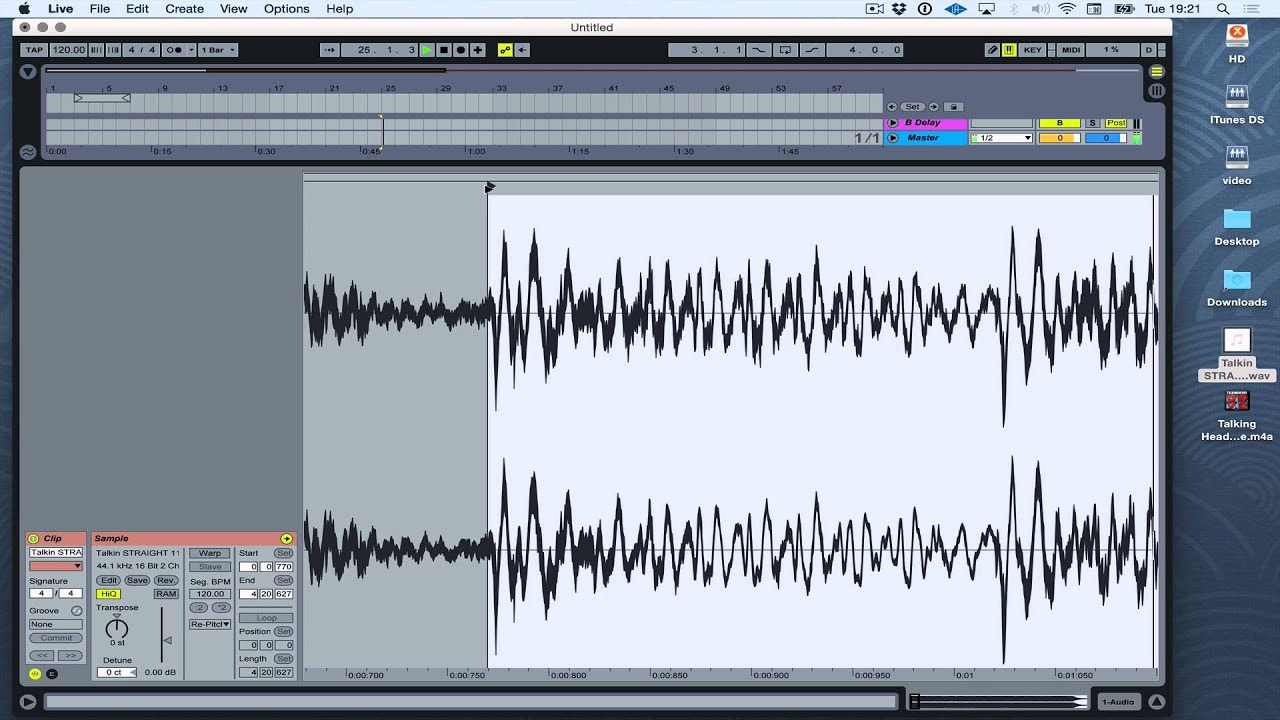Screen dimensions: 1280x720
Task: Click the D overload indicator button
Action: coord(1148,50)
